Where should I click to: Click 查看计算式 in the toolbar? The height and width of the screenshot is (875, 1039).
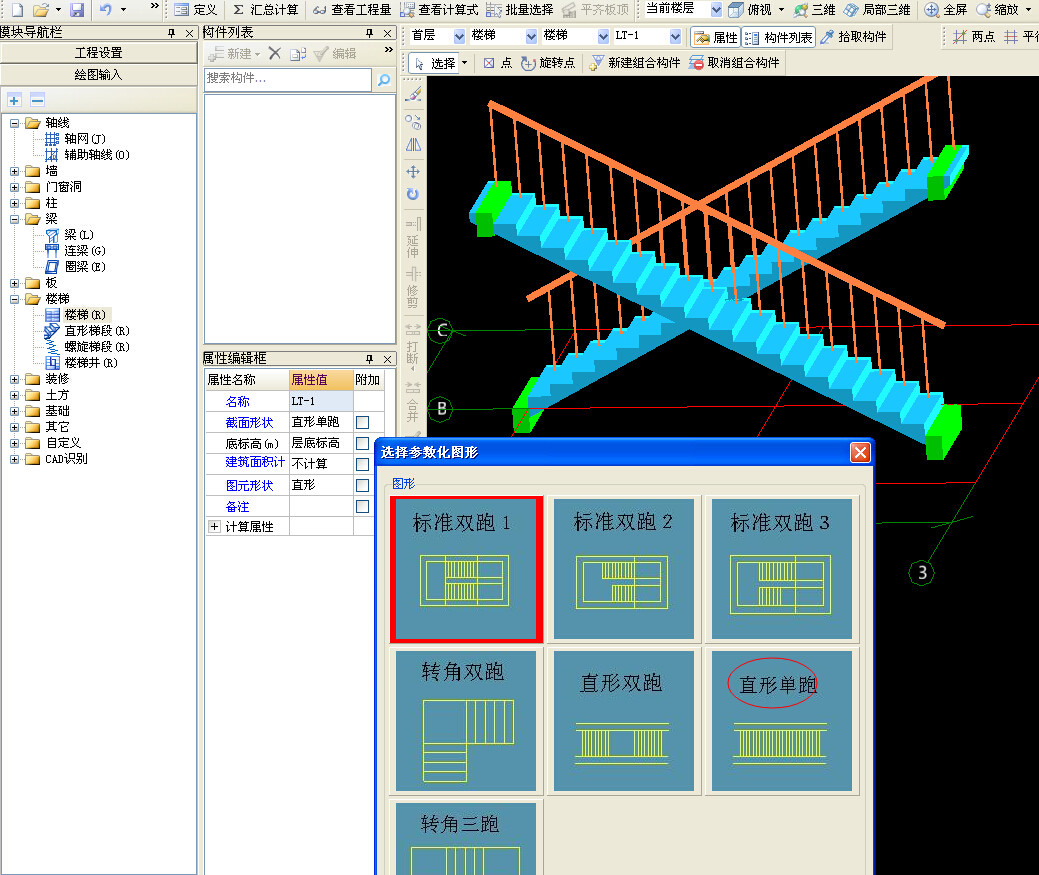point(440,10)
